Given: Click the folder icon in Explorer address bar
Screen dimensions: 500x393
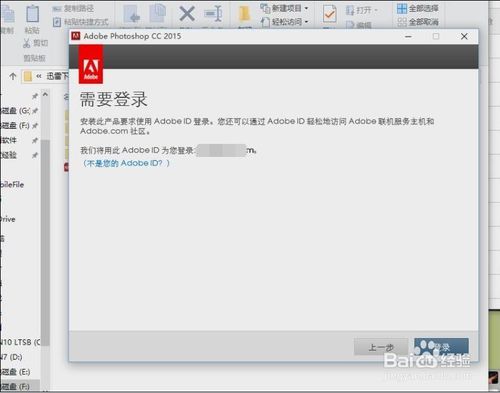Looking at the screenshot, I should click(28, 76).
